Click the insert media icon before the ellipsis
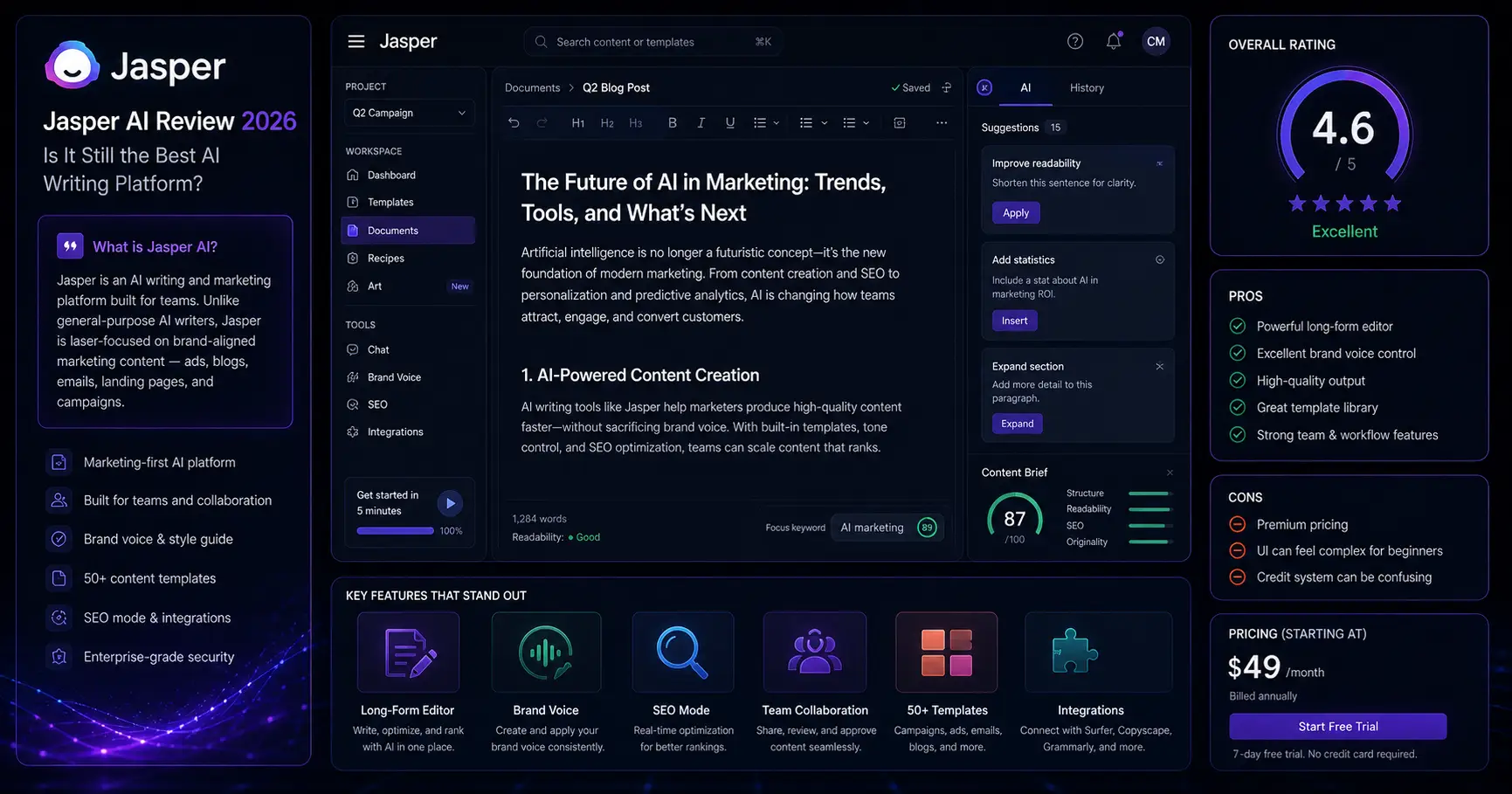Screen dimensions: 1512x794 (900, 123)
